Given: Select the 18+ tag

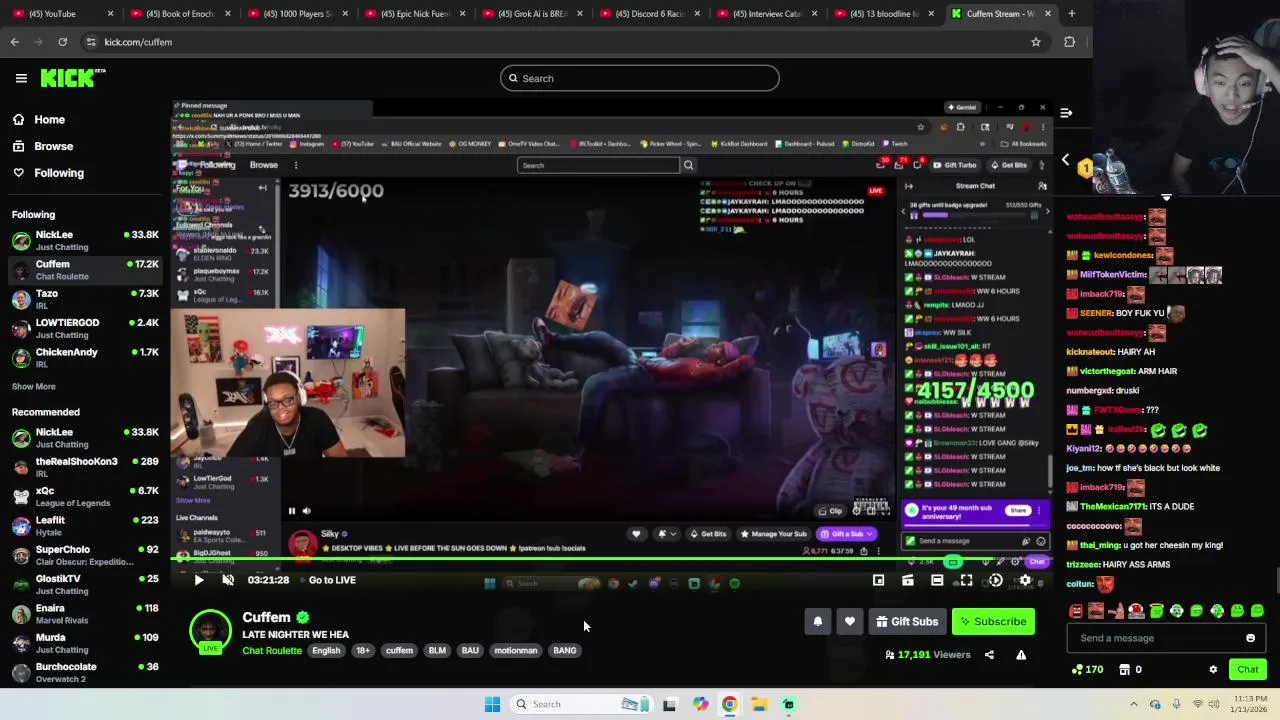Looking at the screenshot, I should (x=363, y=650).
